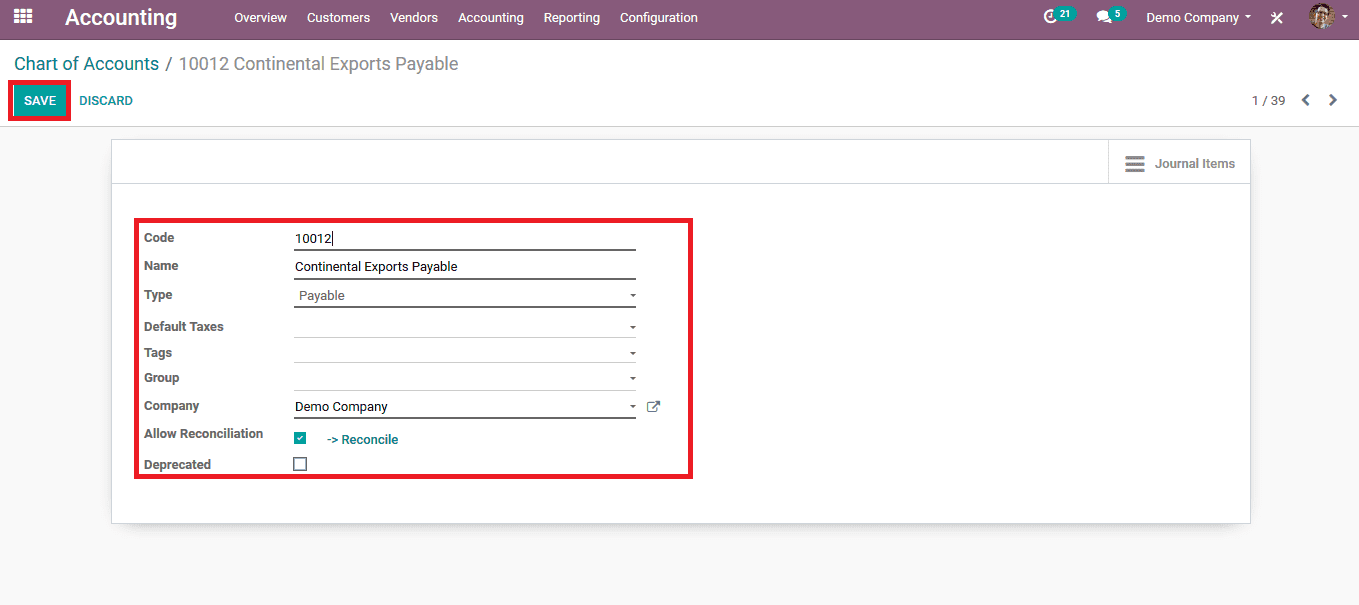Open the Company field dropdown arrow
Viewport: 1359px width, 605px height.
(632, 407)
